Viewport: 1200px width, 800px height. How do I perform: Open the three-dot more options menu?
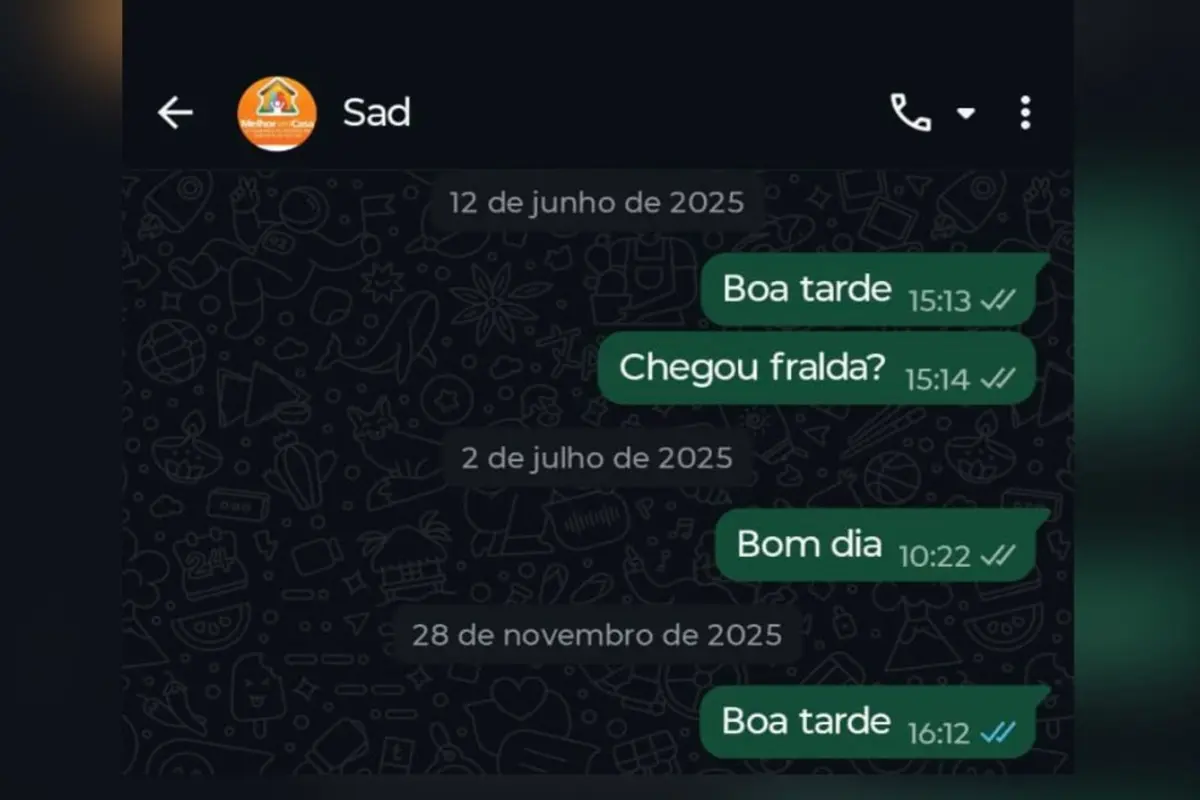(1025, 113)
